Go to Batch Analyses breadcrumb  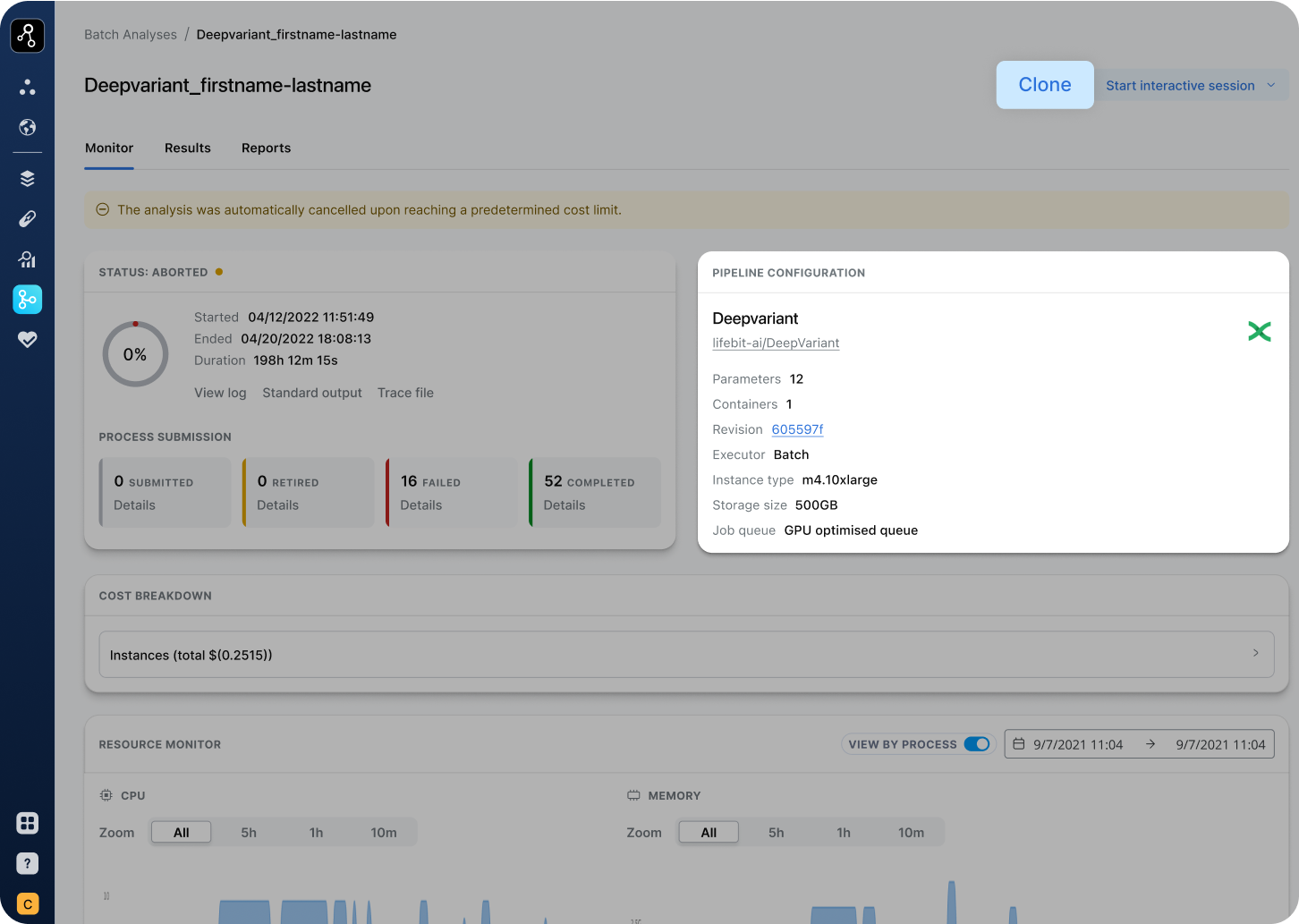coord(131,34)
